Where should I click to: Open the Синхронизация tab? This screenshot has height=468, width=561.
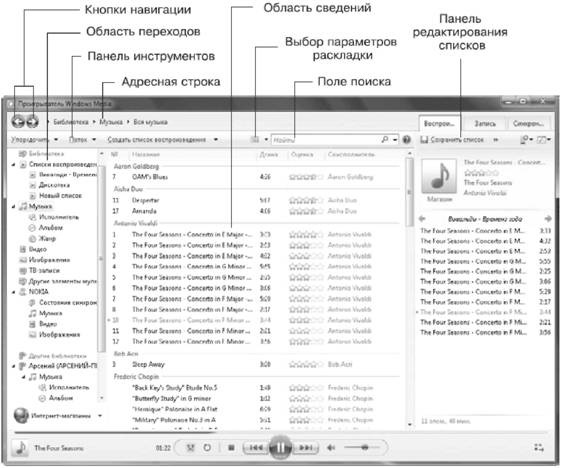pos(528,123)
